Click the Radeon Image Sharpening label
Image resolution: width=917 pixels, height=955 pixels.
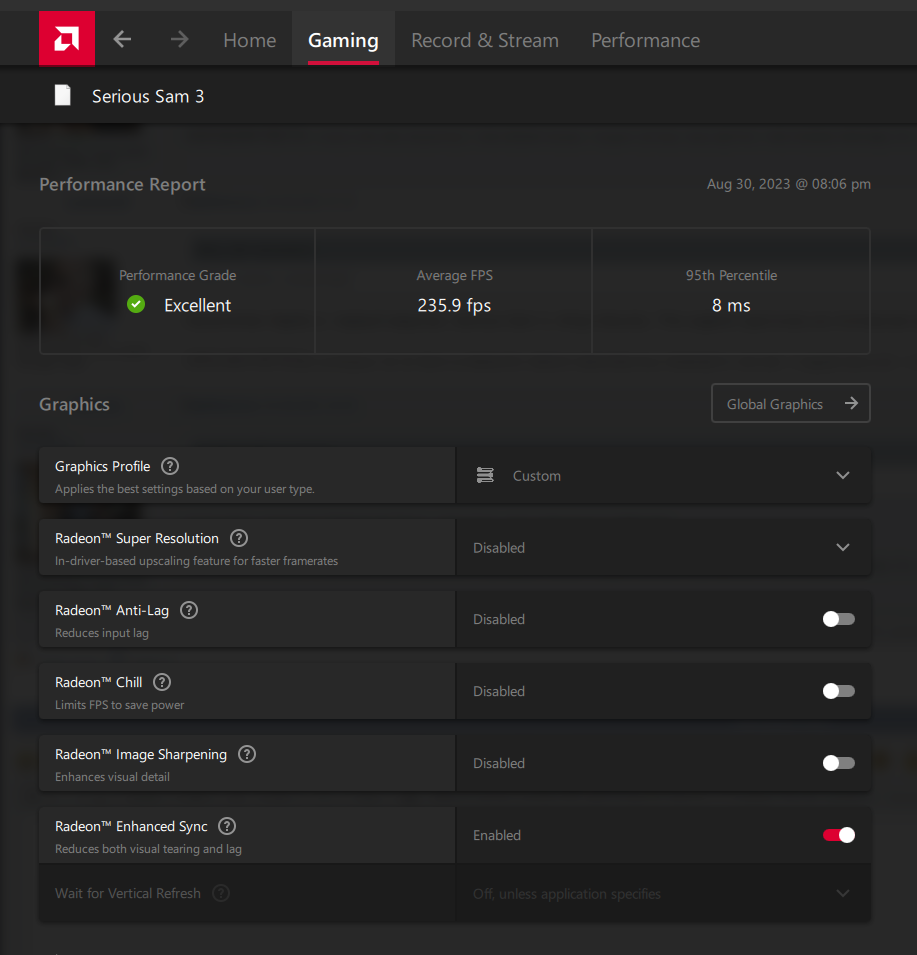pyautogui.click(x=141, y=755)
